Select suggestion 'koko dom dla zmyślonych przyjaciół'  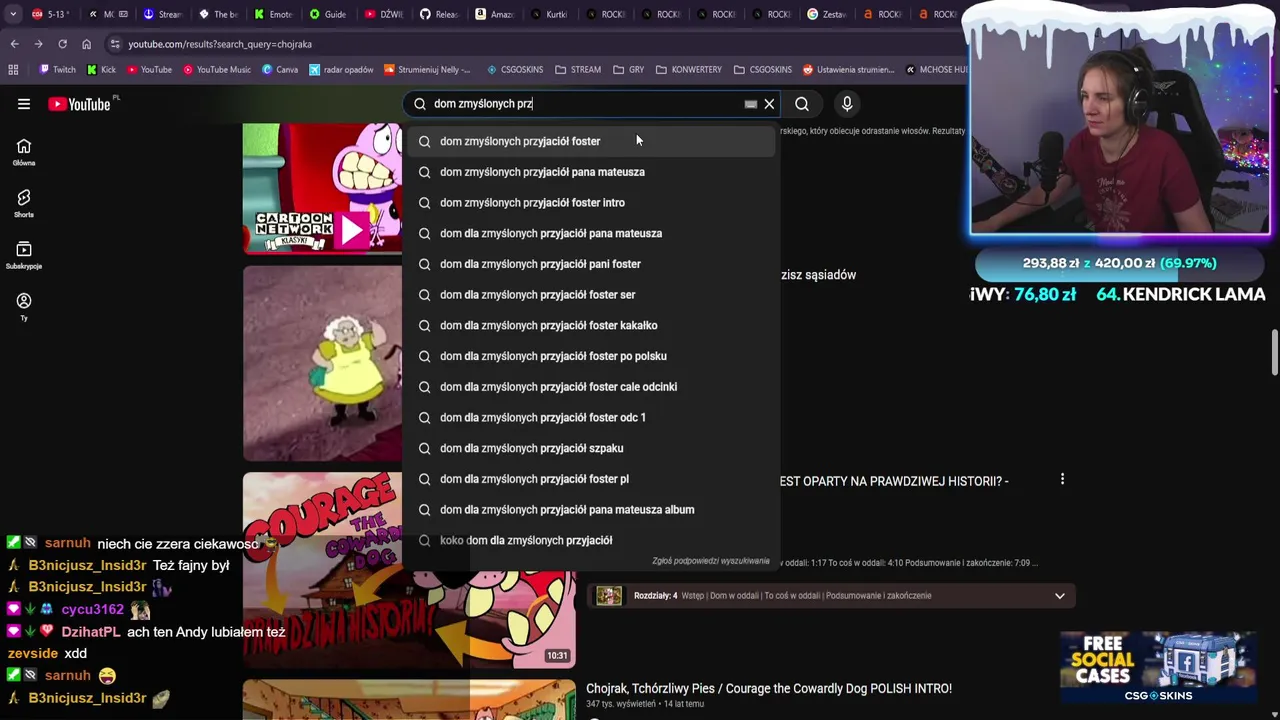(589, 540)
